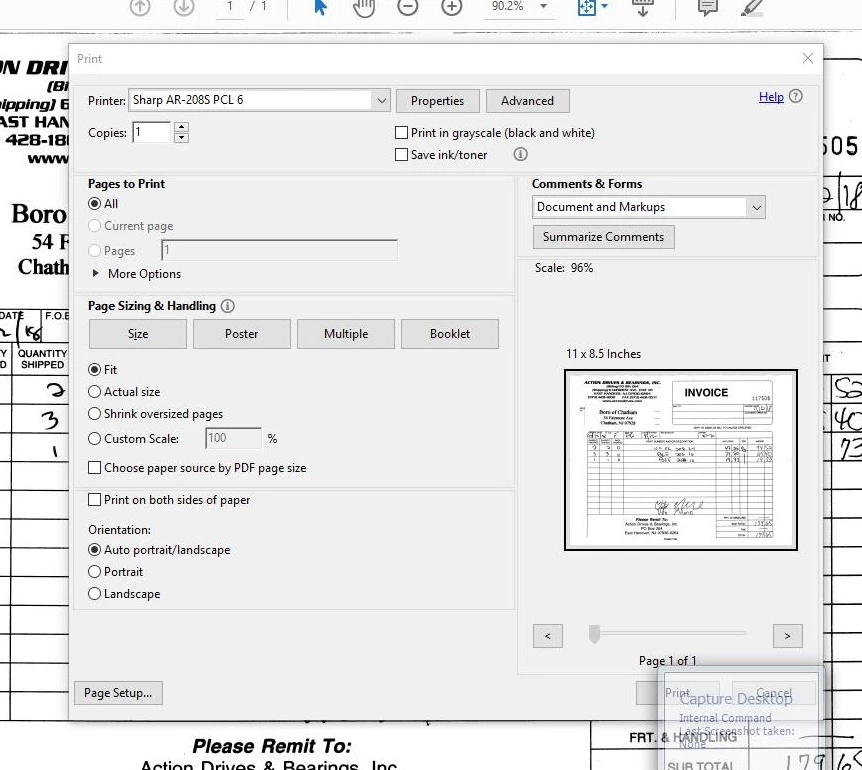862x770 pixels.
Task: Select the highlighter pen tool
Action: click(752, 7)
